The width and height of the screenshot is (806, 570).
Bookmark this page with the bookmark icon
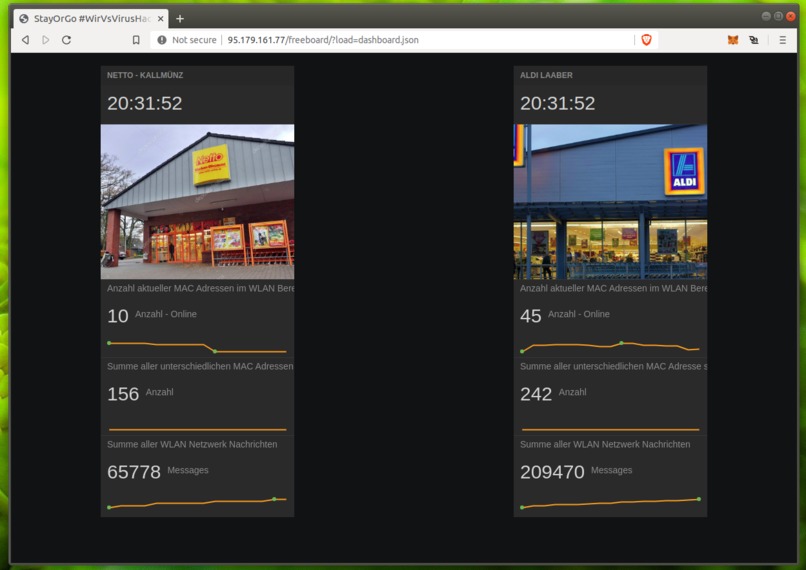click(136, 40)
